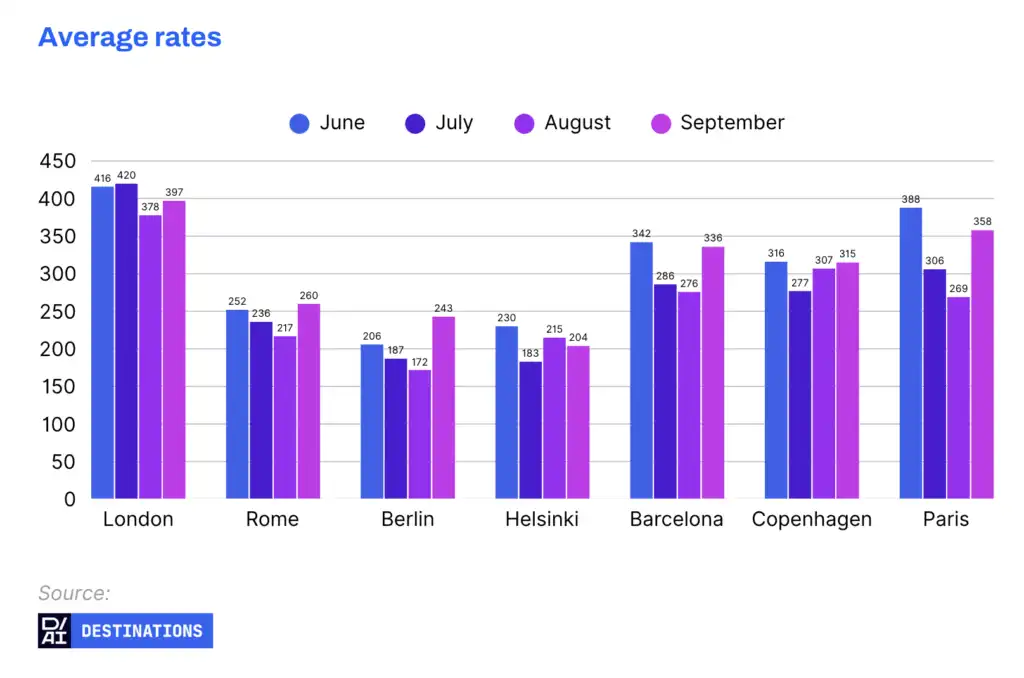Select Paris June bar labeled 388

(x=910, y=353)
